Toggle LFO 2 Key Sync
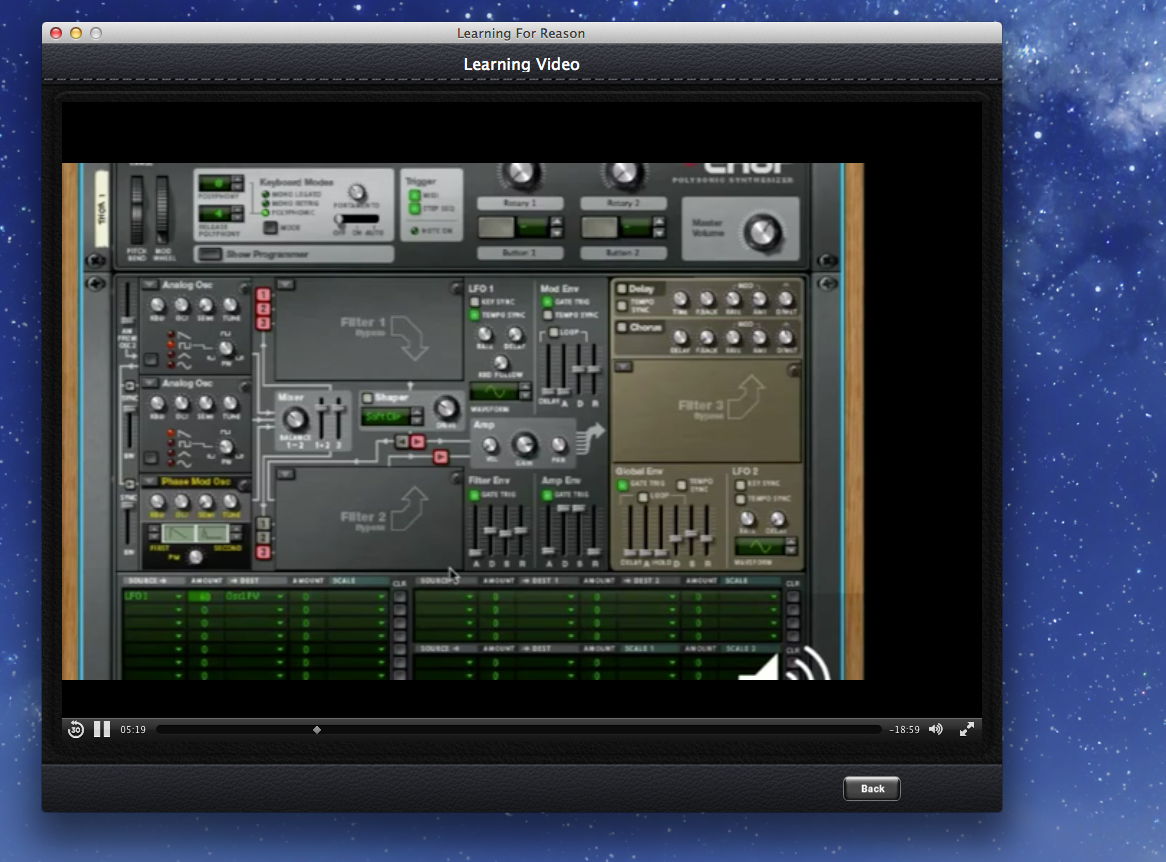 click(x=740, y=485)
